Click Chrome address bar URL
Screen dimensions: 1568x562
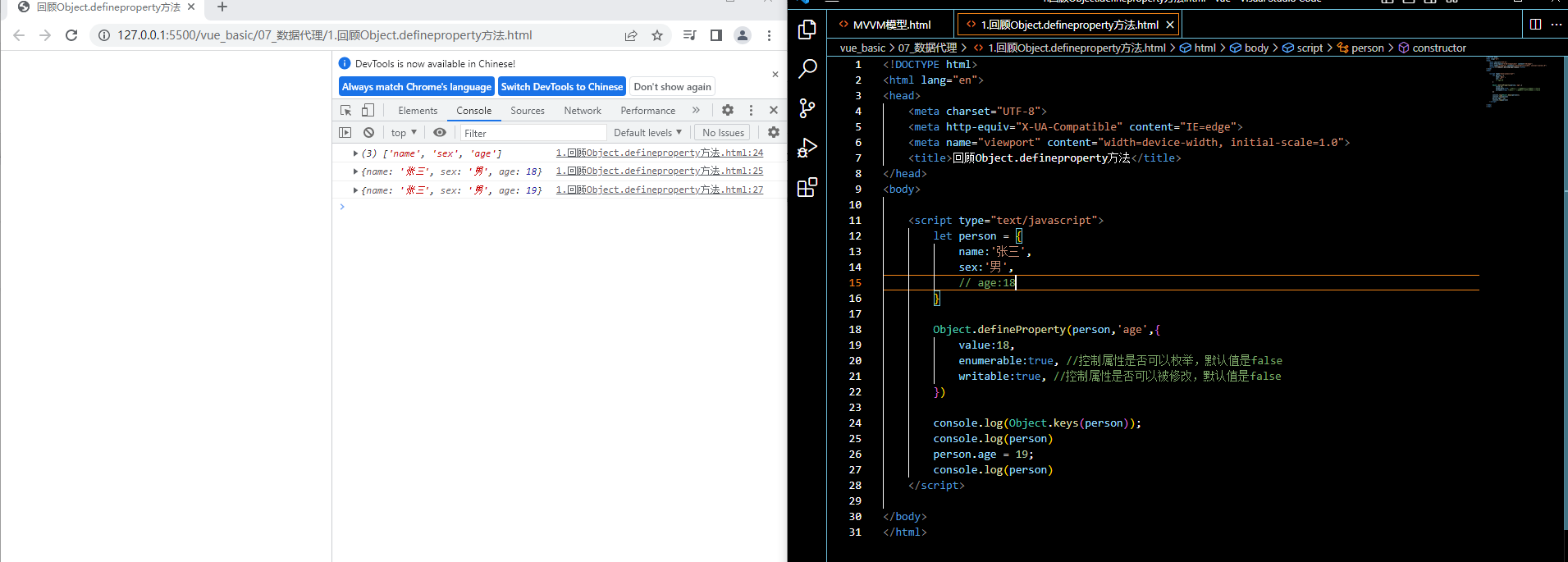click(325, 35)
